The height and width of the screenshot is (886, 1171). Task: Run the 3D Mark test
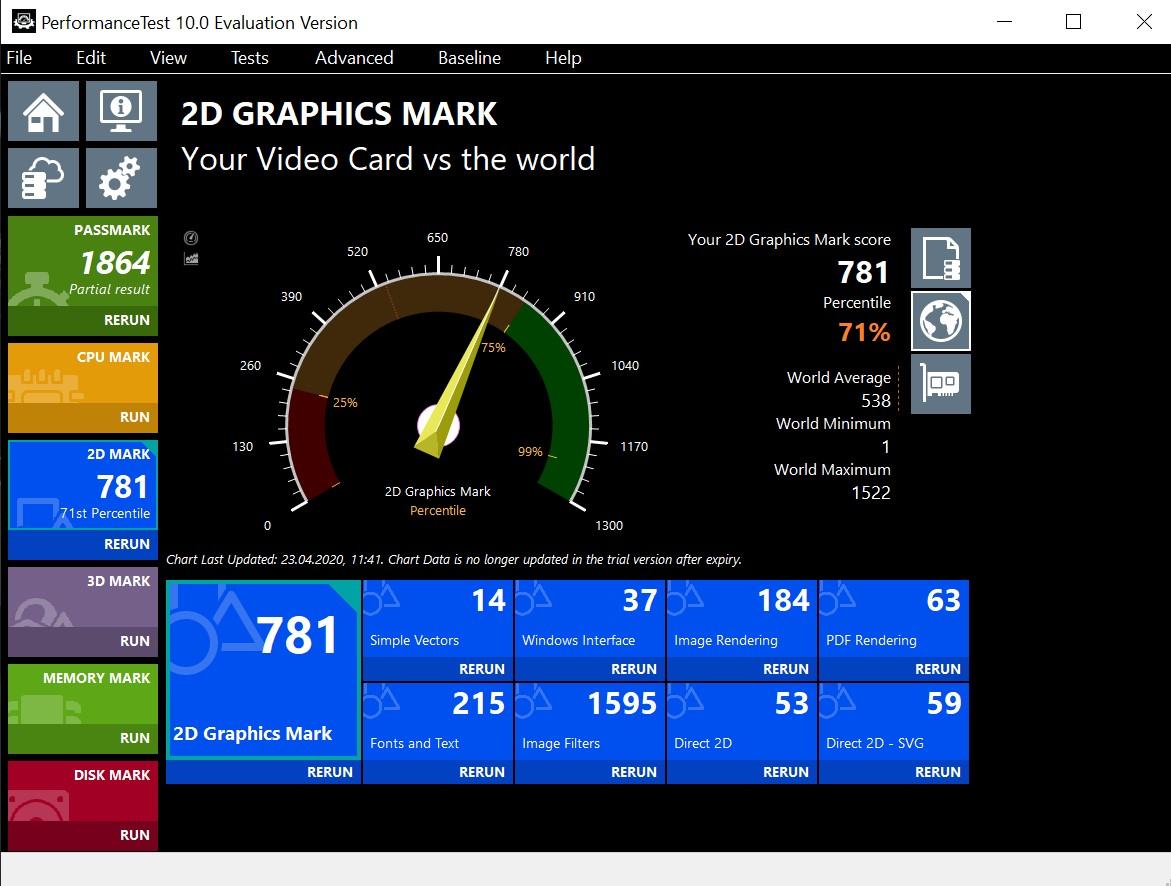[83, 641]
